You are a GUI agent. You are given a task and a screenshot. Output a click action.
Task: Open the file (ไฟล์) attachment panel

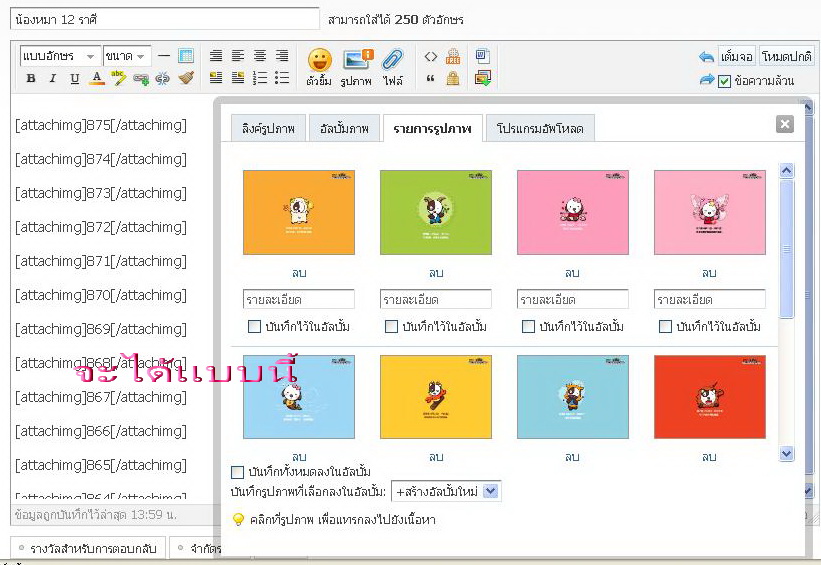click(393, 67)
